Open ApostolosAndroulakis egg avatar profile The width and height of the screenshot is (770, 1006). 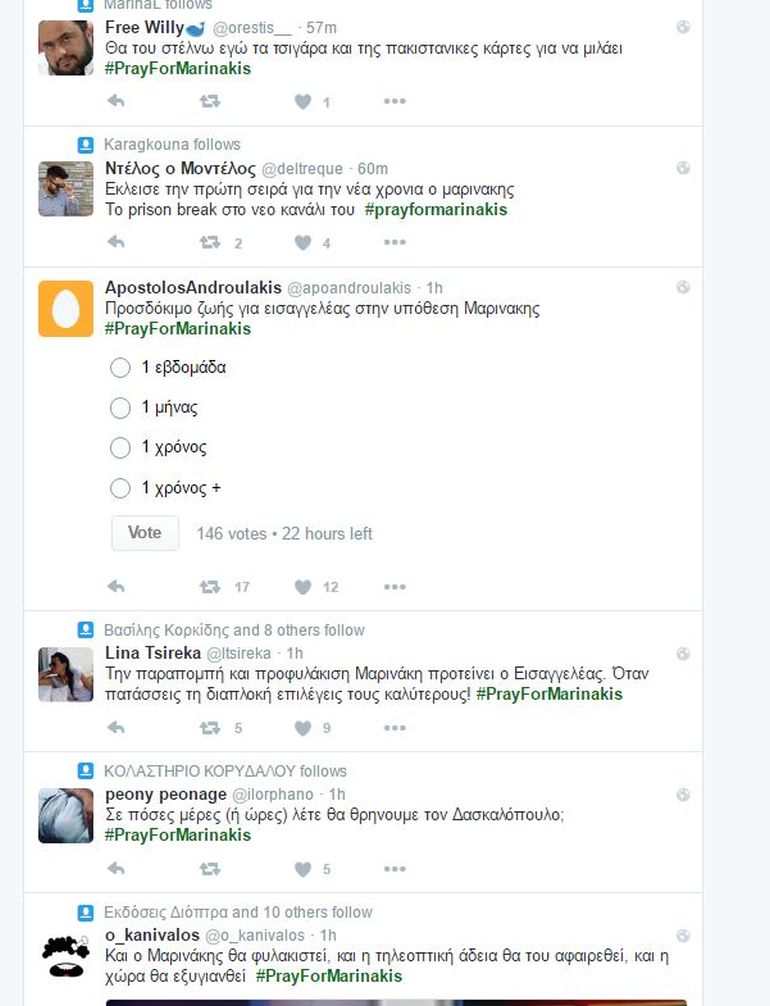pos(65,309)
